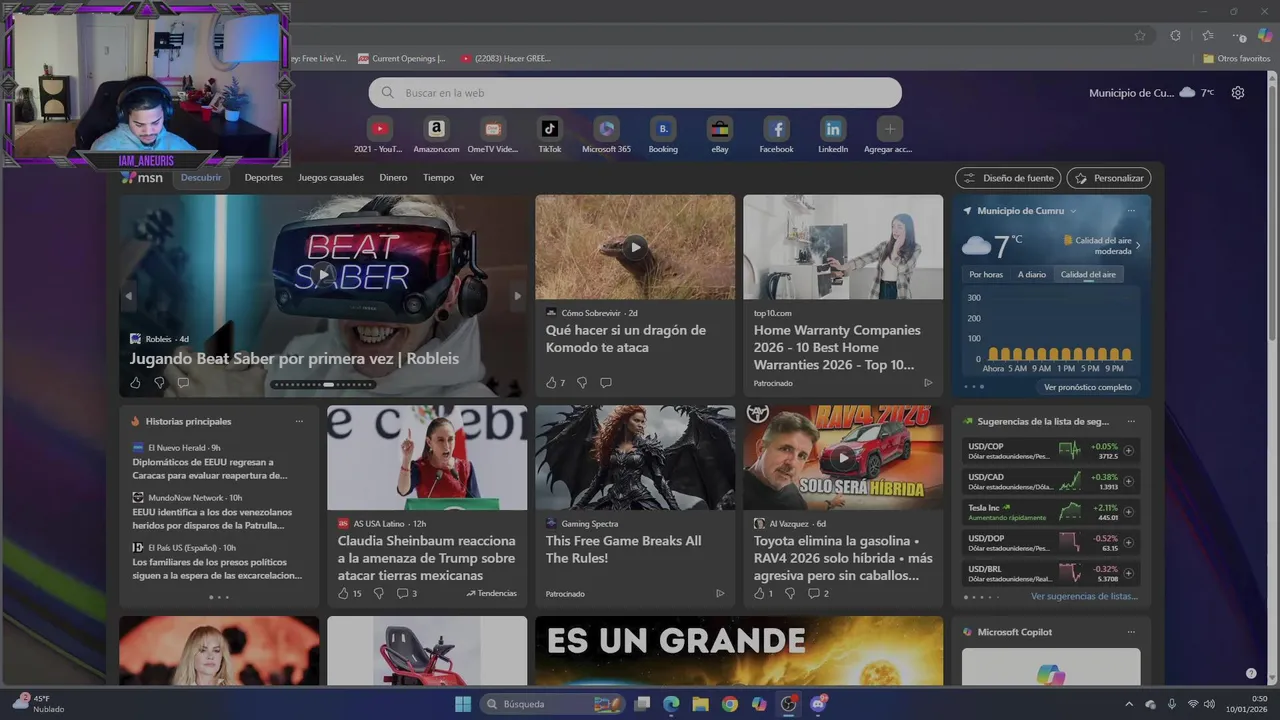Add Tesla Inc to watchlist
Image resolution: width=1280 pixels, height=720 pixels.
pos(1129,513)
